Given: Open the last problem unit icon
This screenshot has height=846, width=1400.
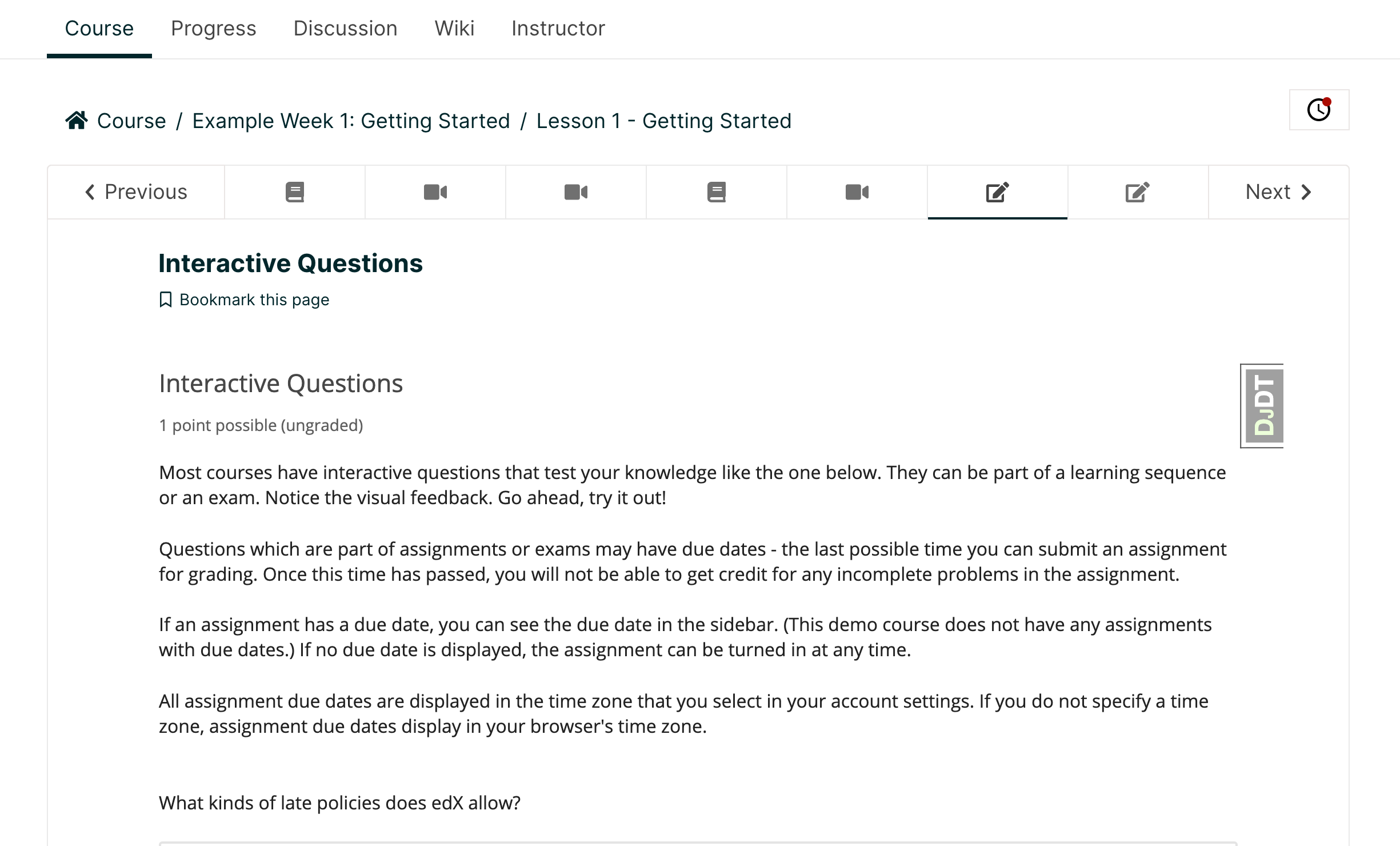Looking at the screenshot, I should pos(1138,192).
